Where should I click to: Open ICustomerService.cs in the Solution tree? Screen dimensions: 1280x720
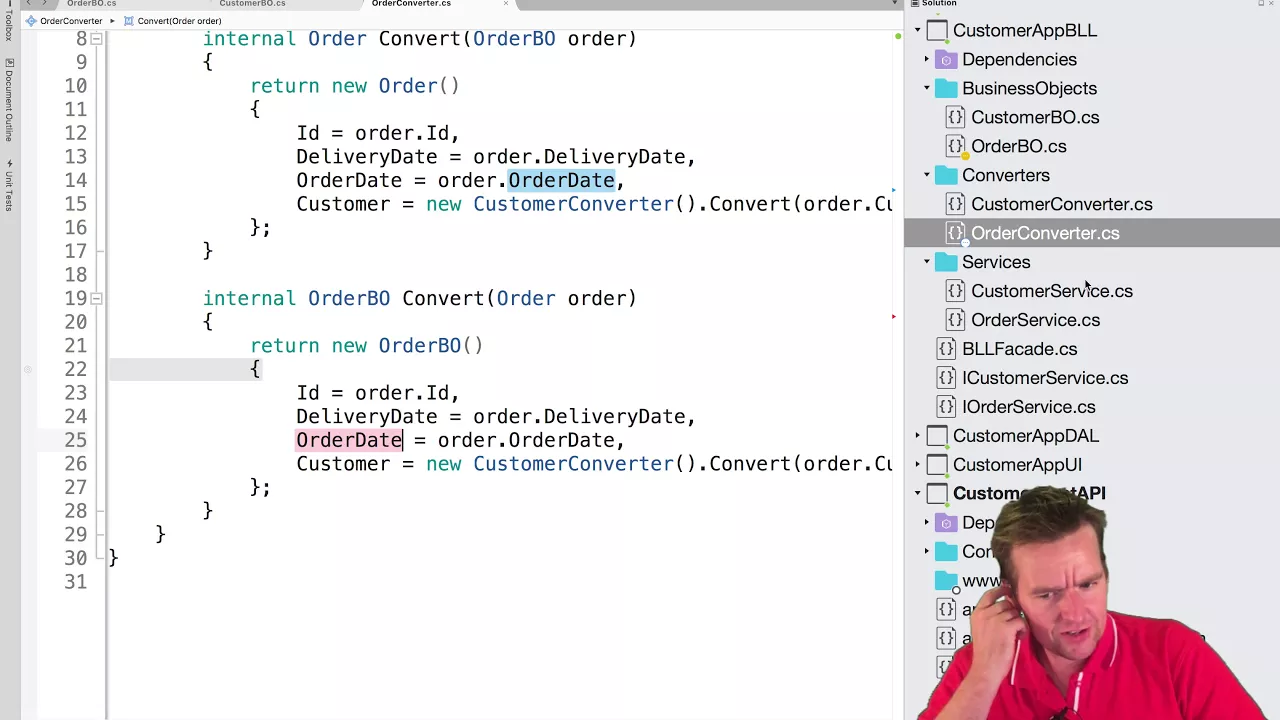[x=1045, y=379]
